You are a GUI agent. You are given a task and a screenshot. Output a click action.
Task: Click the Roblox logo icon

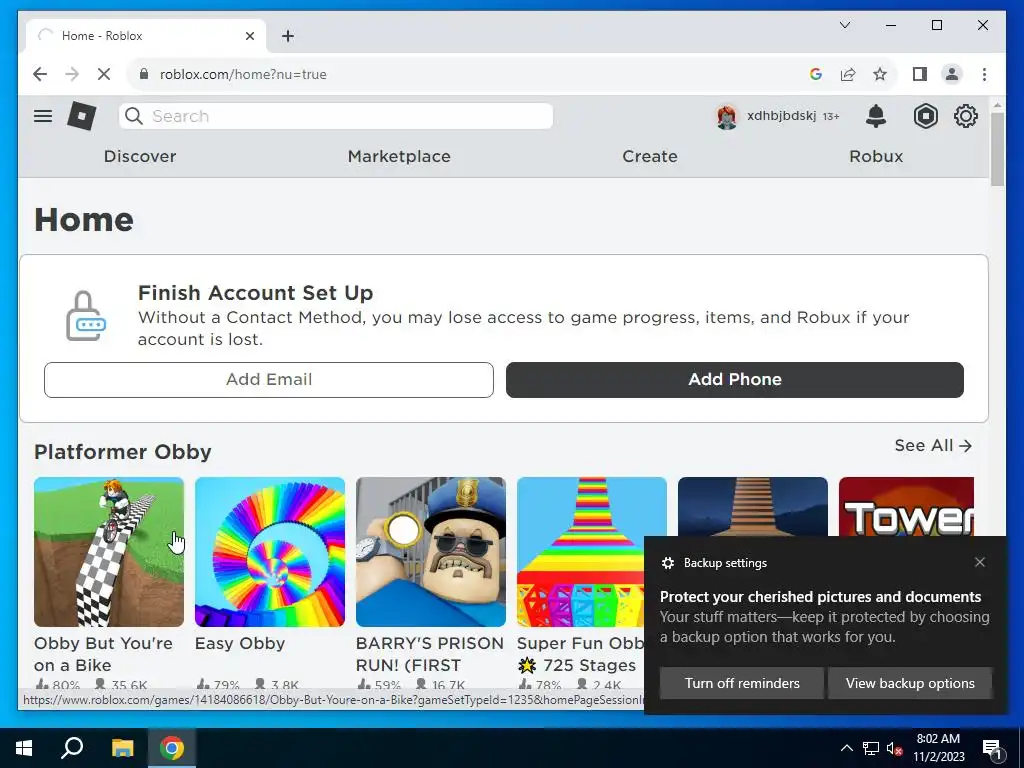[82, 116]
